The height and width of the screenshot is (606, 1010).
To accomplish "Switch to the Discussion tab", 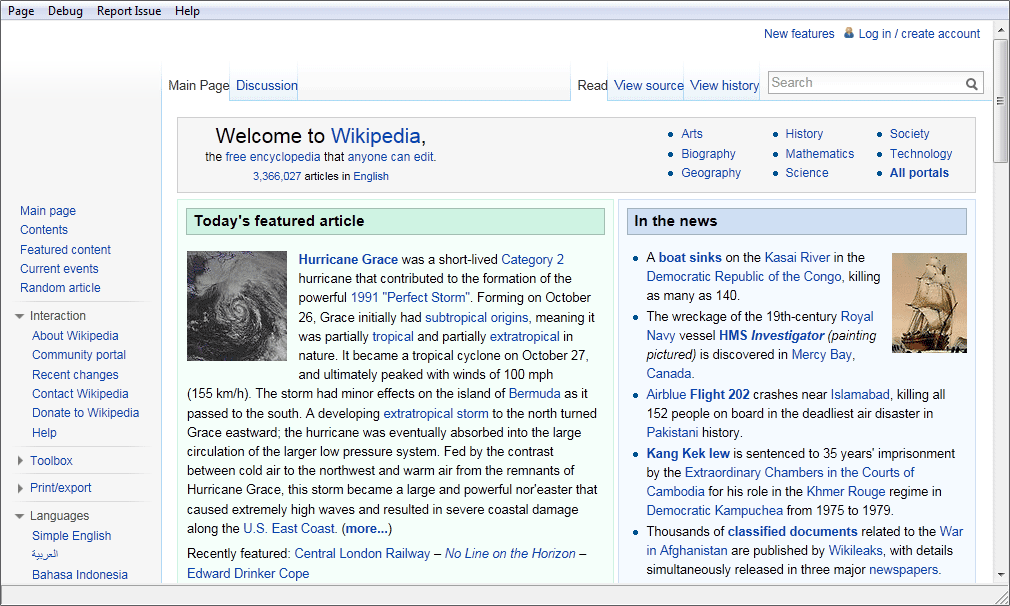I will [267, 85].
